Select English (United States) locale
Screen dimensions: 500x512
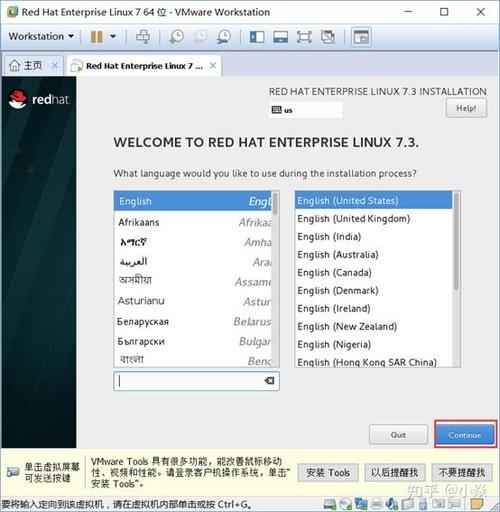(x=374, y=201)
